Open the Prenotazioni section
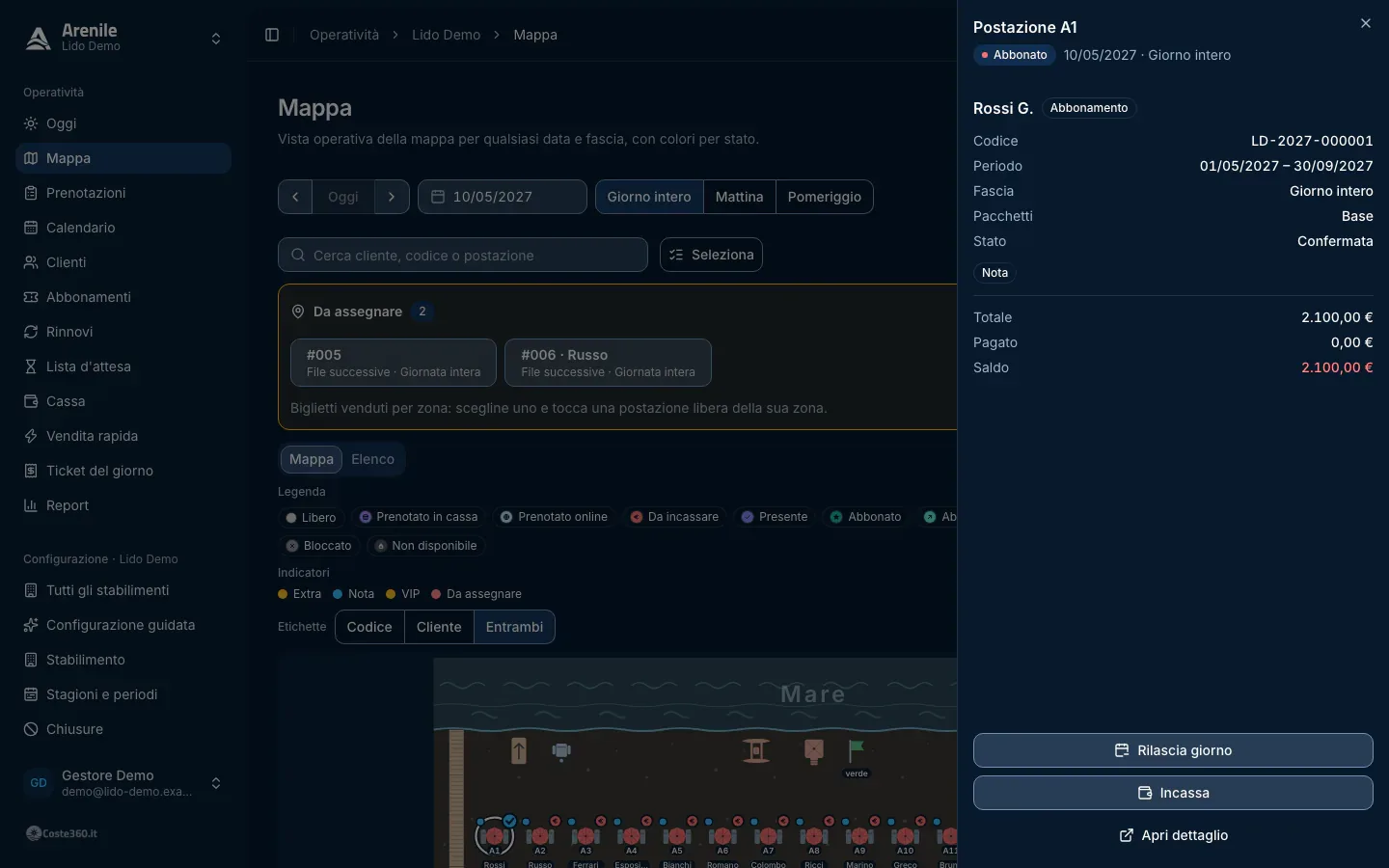Viewport: 1389px width, 868px height. pyautogui.click(x=123, y=193)
